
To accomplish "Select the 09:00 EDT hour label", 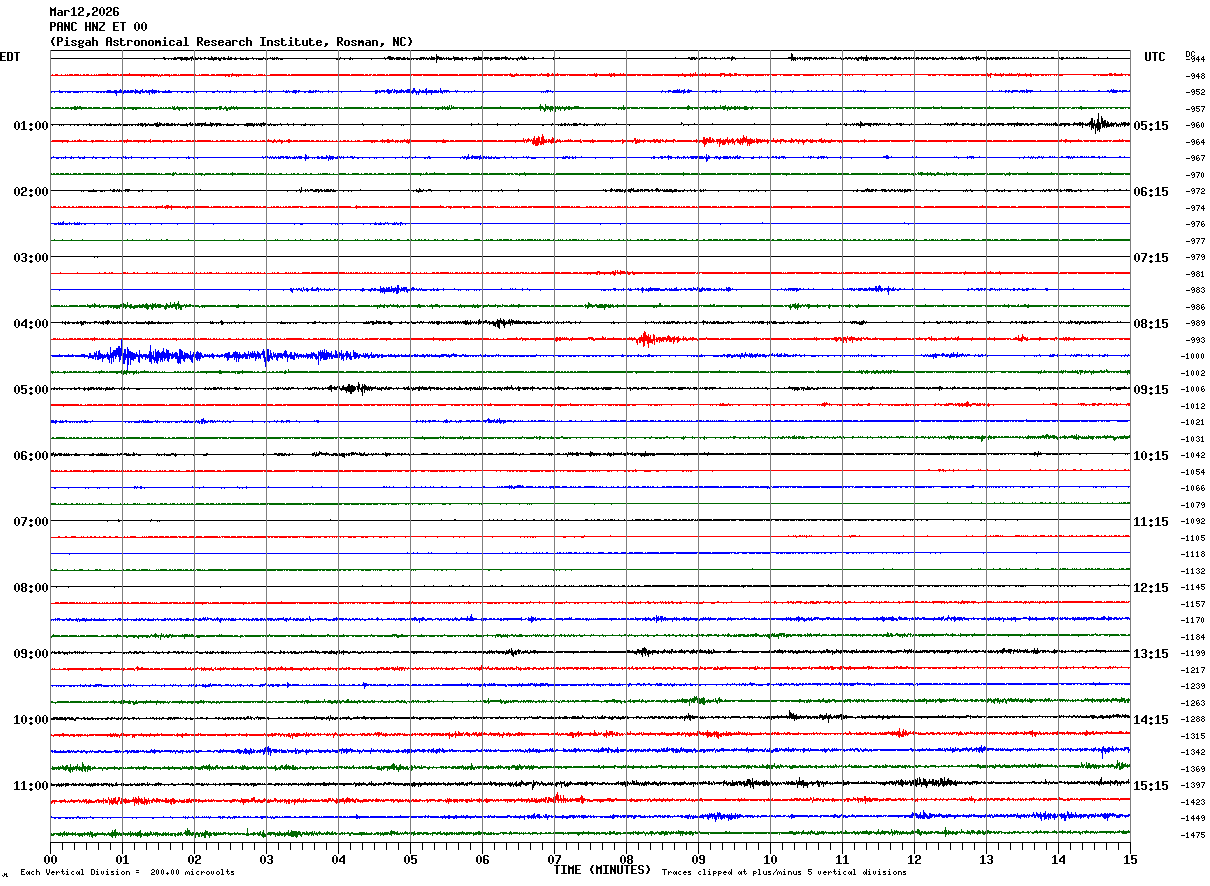I will click(31, 654).
